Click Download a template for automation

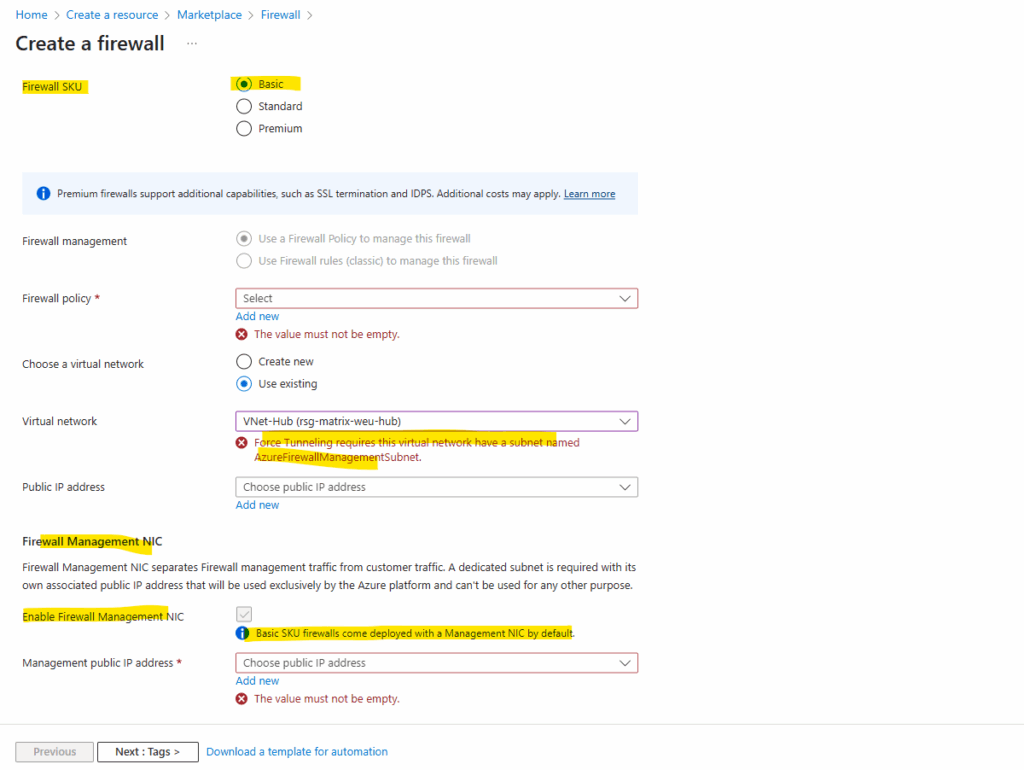[296, 752]
